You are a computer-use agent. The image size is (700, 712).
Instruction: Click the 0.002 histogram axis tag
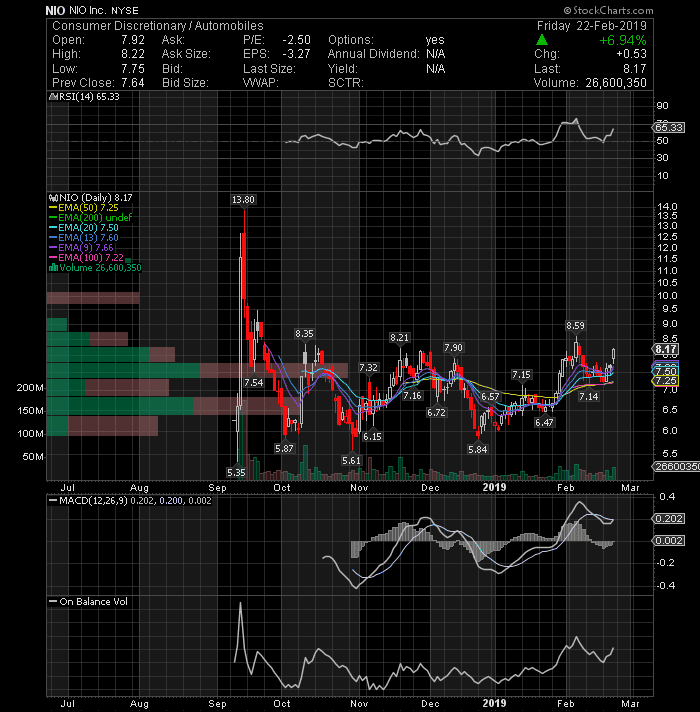point(670,541)
